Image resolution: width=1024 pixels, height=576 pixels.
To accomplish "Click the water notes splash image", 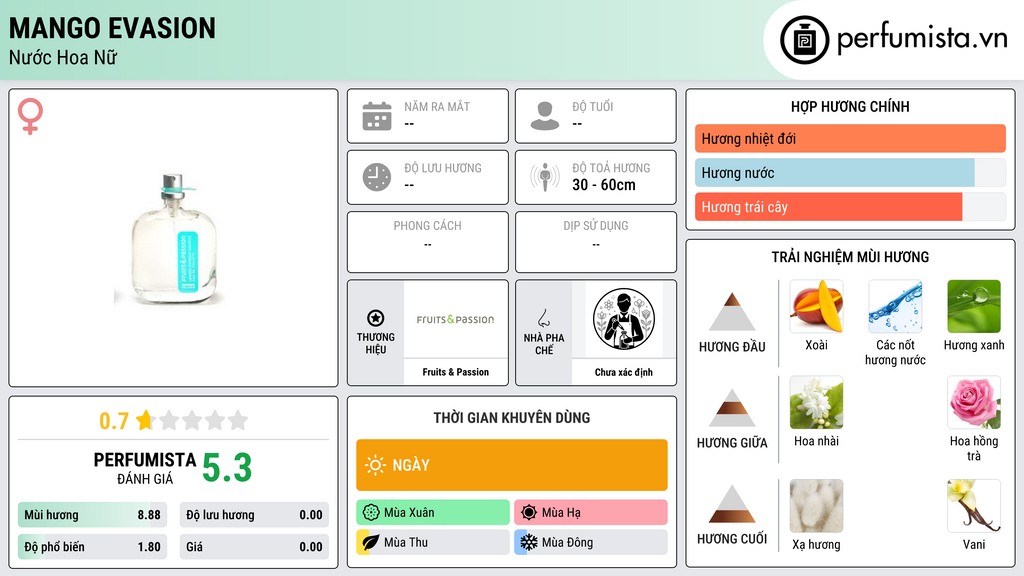I will [895, 307].
